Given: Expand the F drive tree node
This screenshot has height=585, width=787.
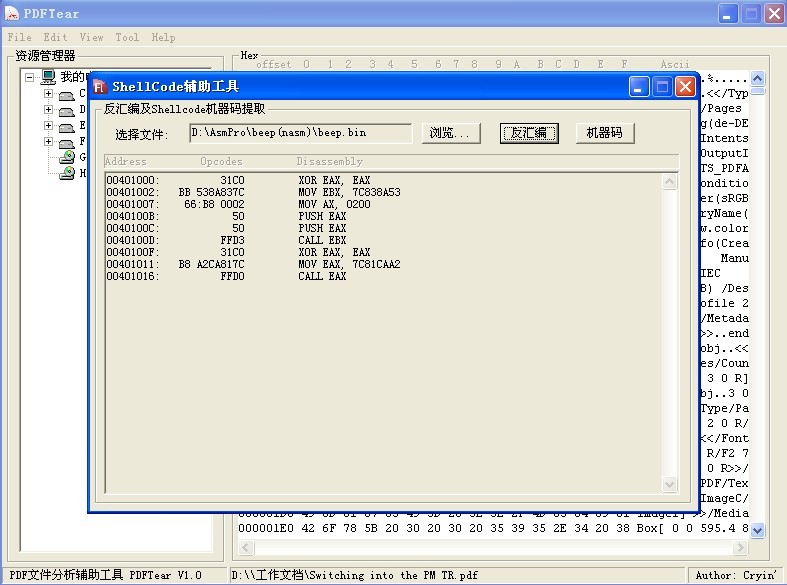Looking at the screenshot, I should (x=48, y=142).
